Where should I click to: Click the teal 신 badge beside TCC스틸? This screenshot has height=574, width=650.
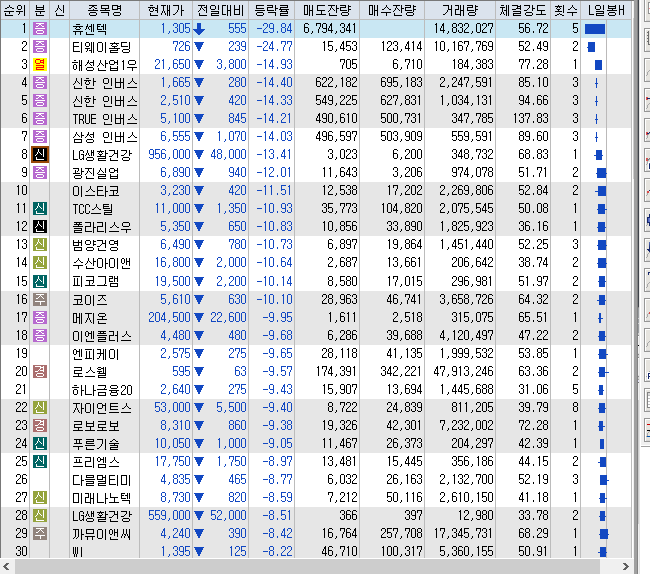(40, 208)
